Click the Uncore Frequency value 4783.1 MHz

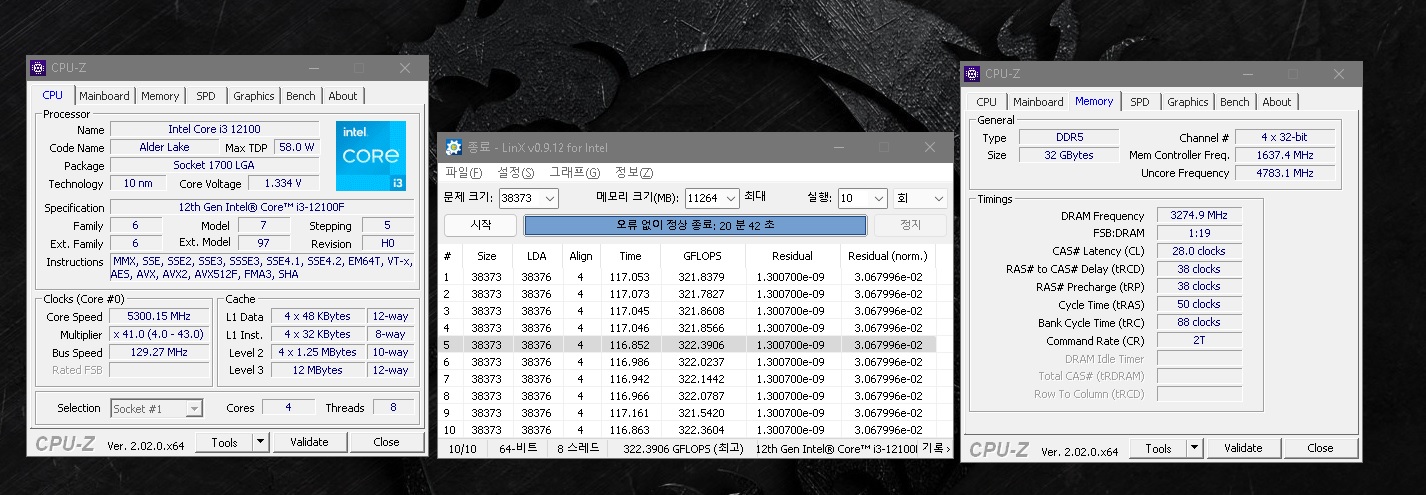pos(1285,173)
